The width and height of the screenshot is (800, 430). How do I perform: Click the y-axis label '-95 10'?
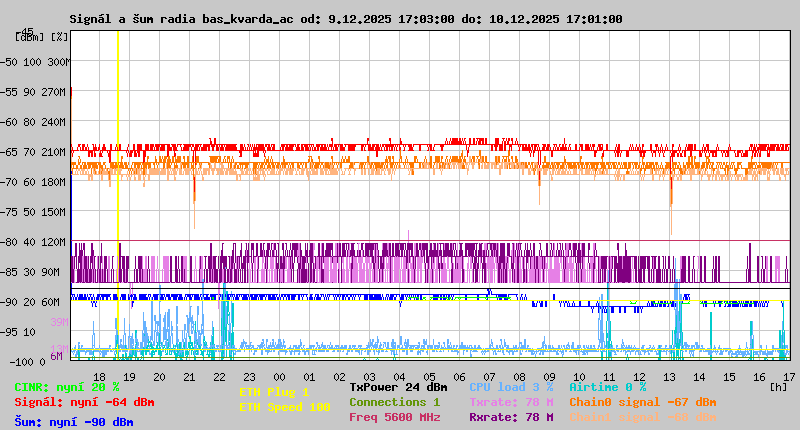tap(19, 332)
